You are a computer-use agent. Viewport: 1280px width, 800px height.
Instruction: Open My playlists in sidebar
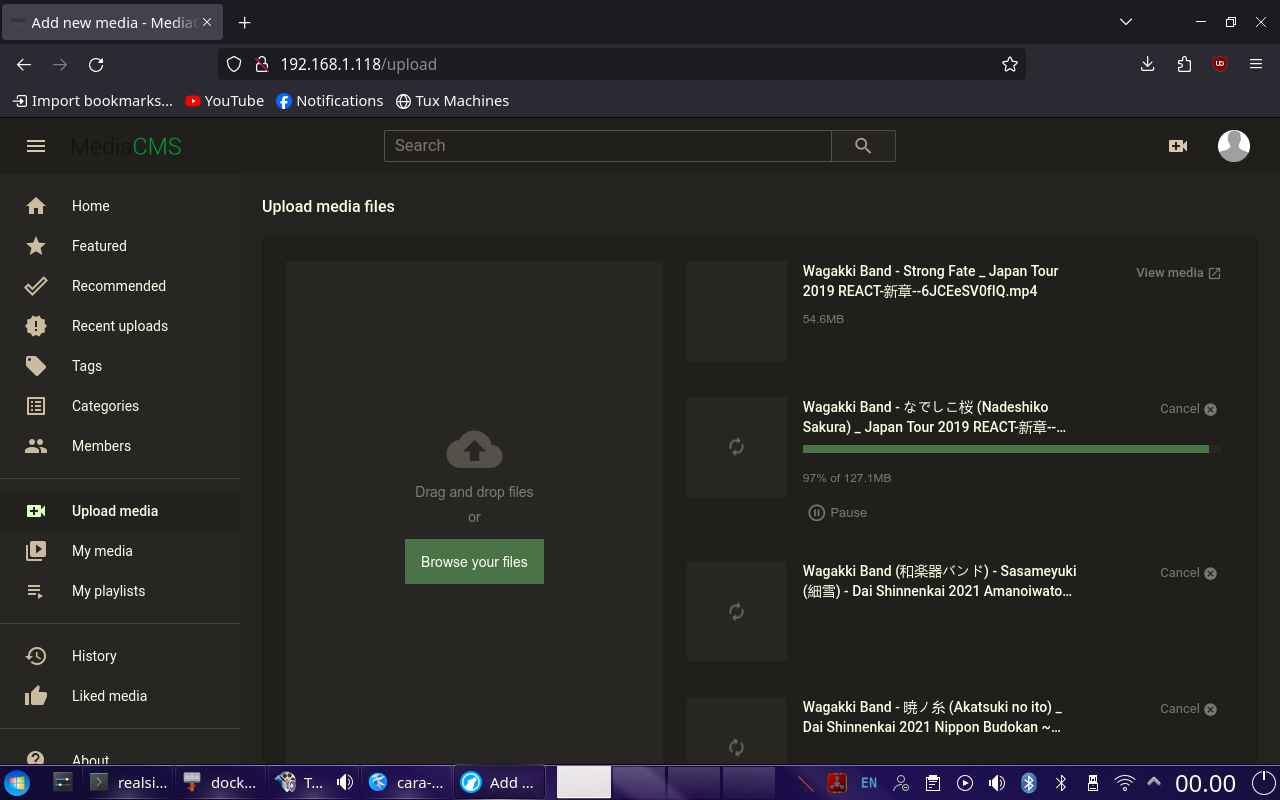pos(120,591)
